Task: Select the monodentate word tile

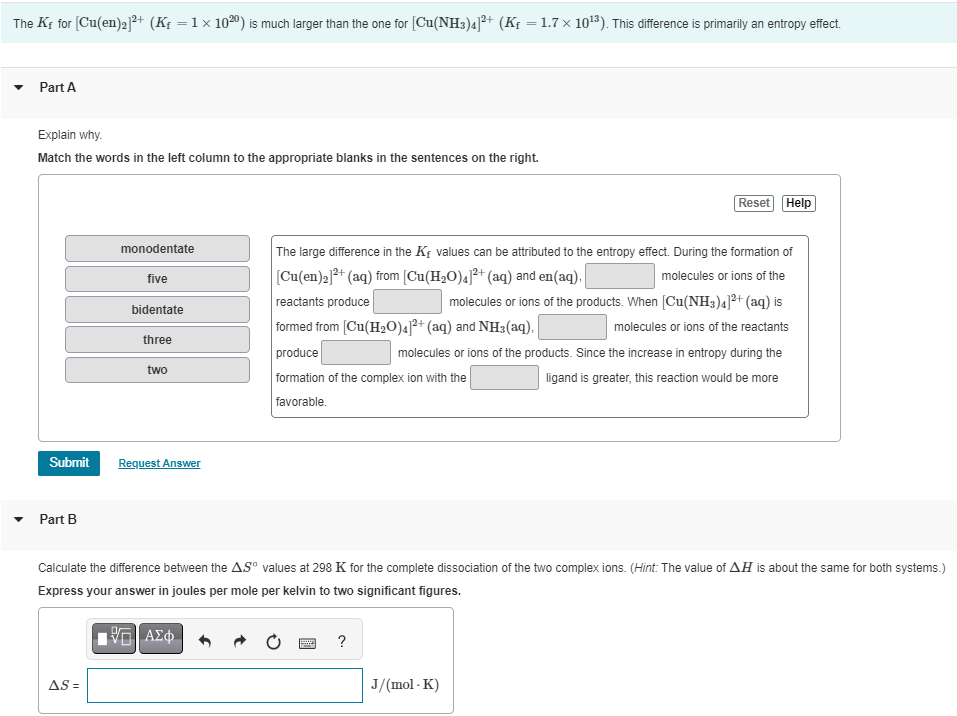Action: [x=157, y=248]
